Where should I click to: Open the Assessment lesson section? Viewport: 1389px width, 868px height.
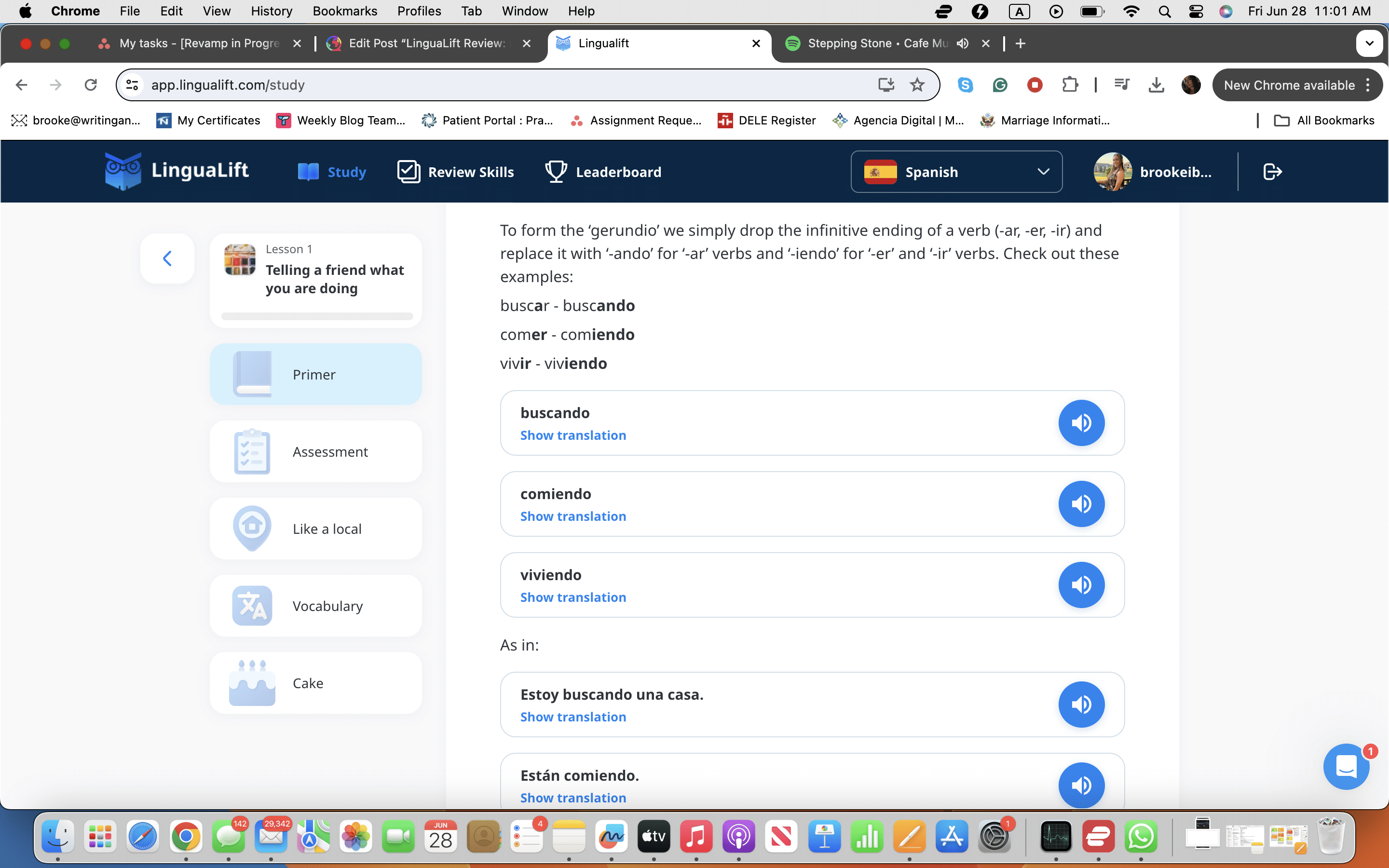pyautogui.click(x=316, y=452)
